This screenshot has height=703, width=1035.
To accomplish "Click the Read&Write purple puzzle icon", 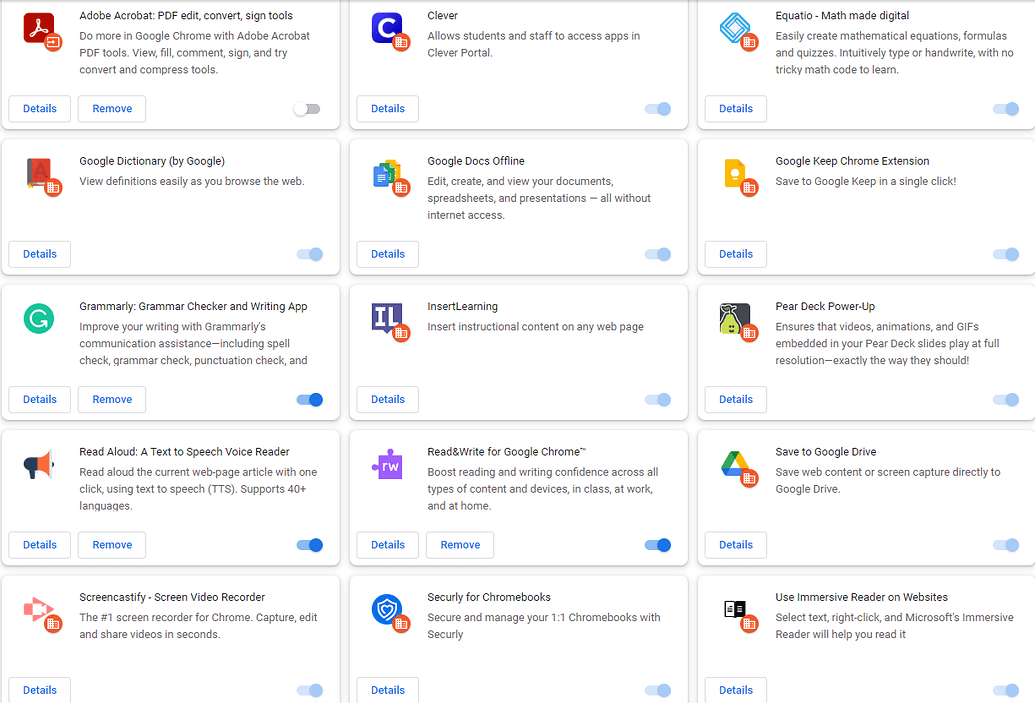I will (388, 465).
